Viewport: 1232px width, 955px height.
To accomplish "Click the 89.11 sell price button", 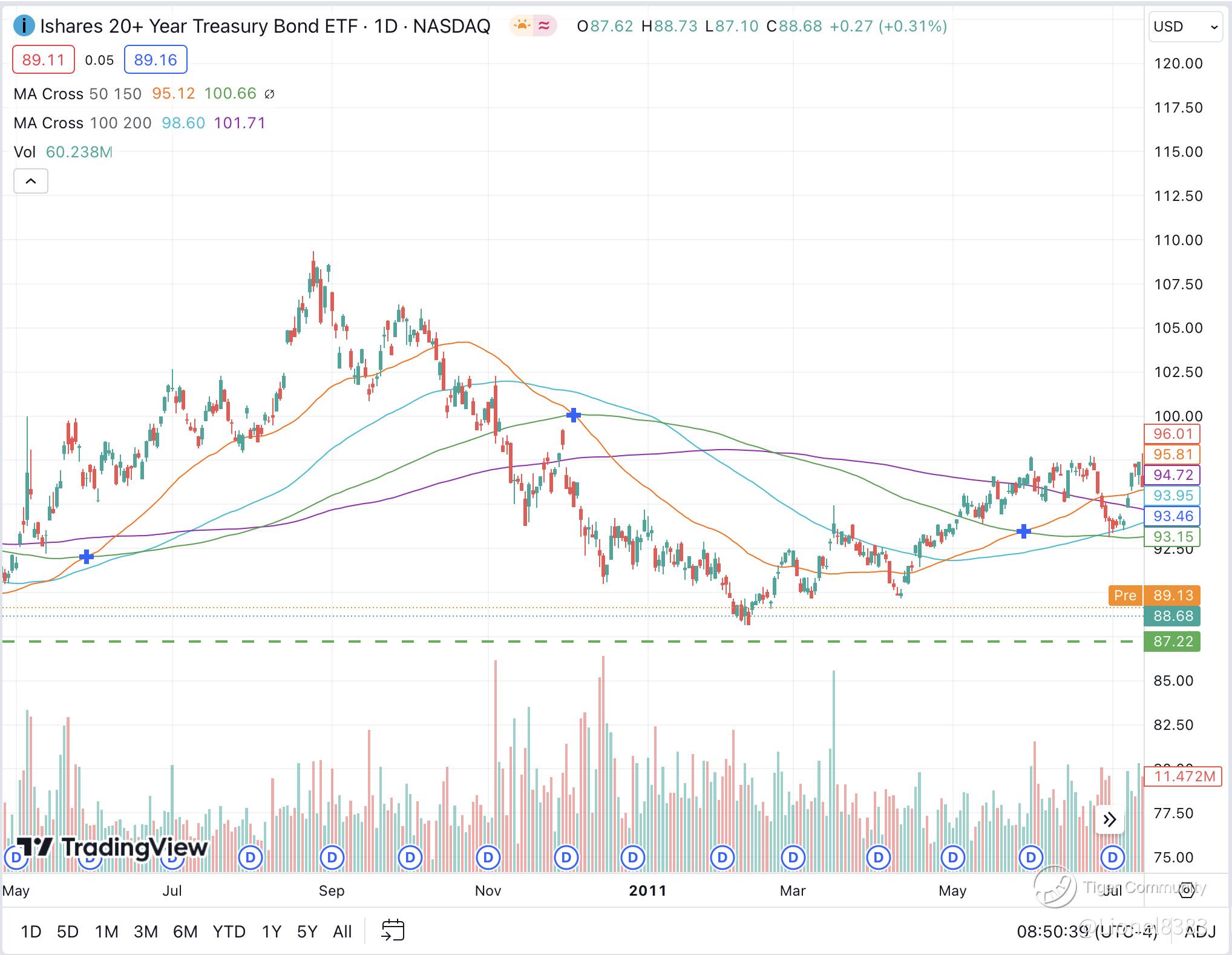I will 43,60.
